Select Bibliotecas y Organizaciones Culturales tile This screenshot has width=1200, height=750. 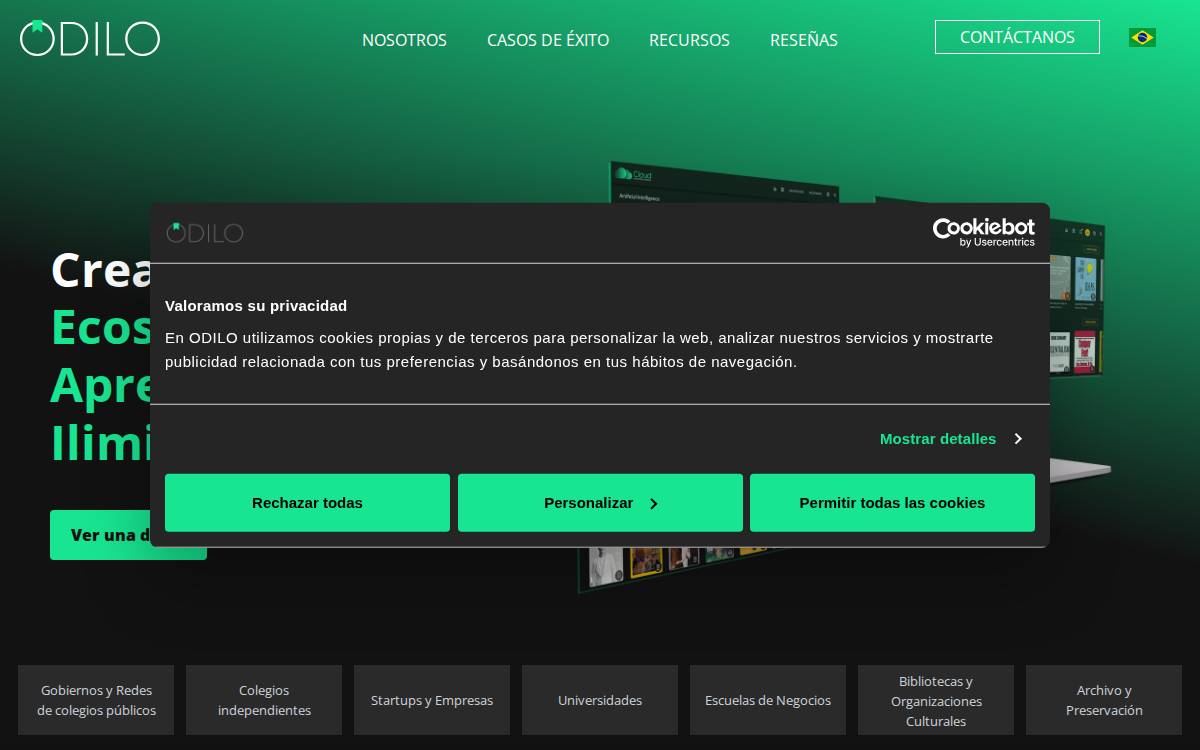[936, 700]
